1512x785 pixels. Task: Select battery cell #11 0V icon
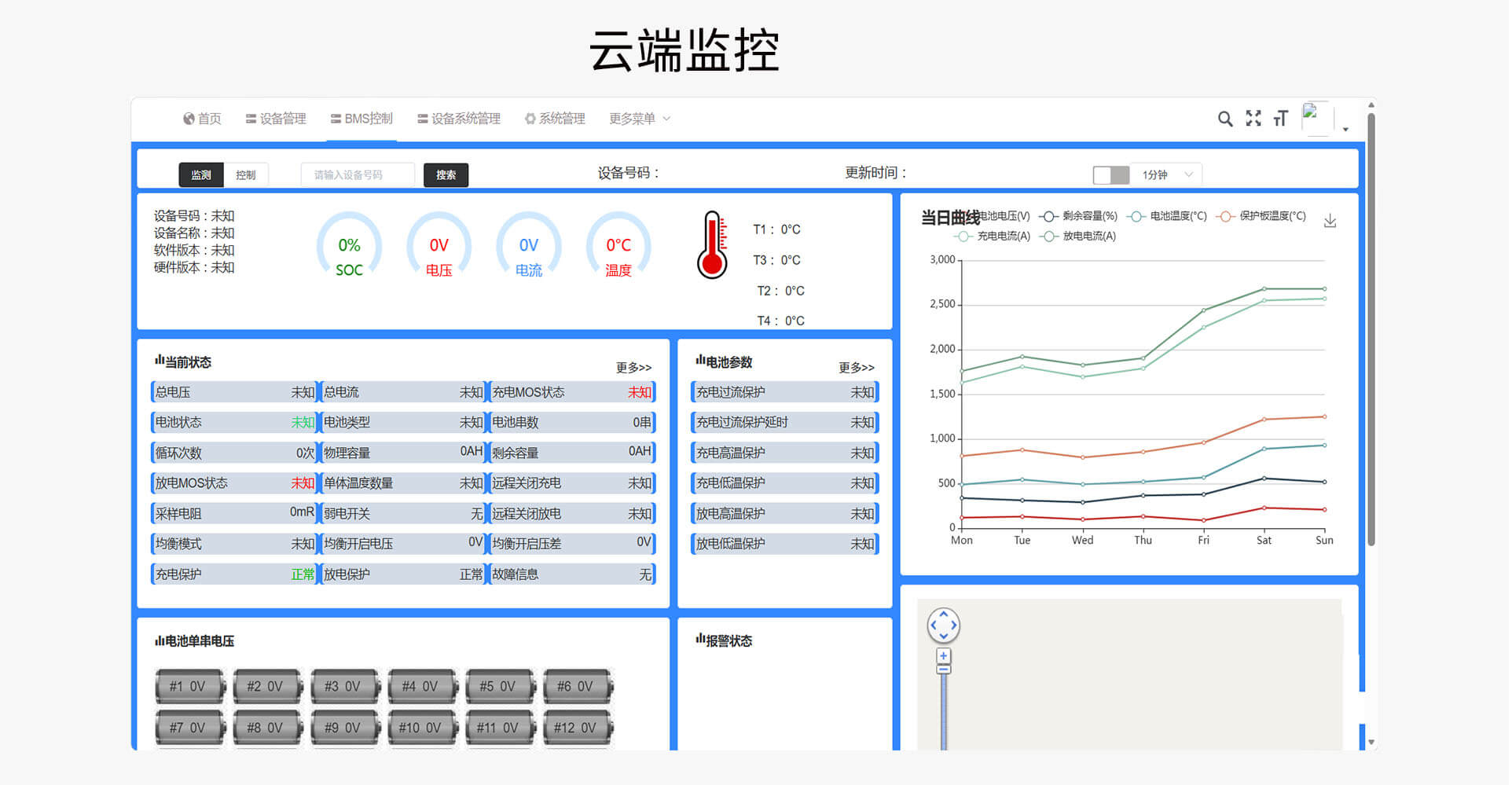pyautogui.click(x=502, y=729)
